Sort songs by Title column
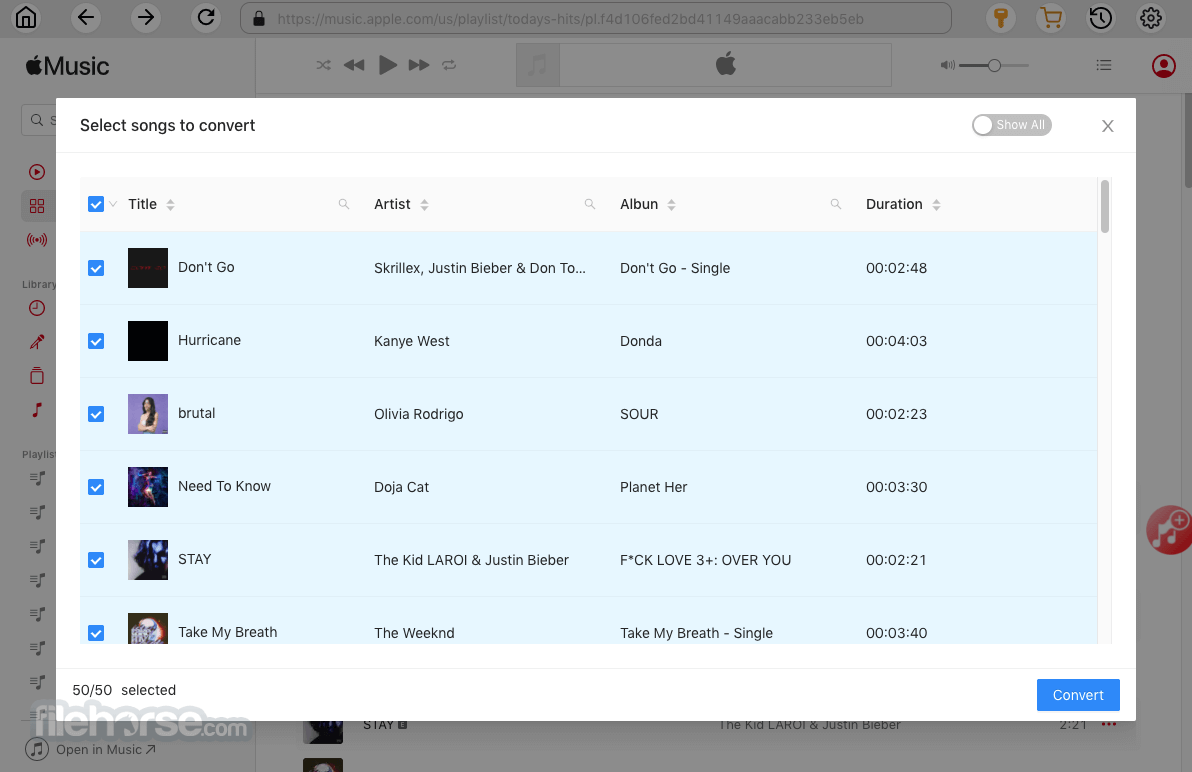Image resolution: width=1192 pixels, height=772 pixels. tap(170, 204)
